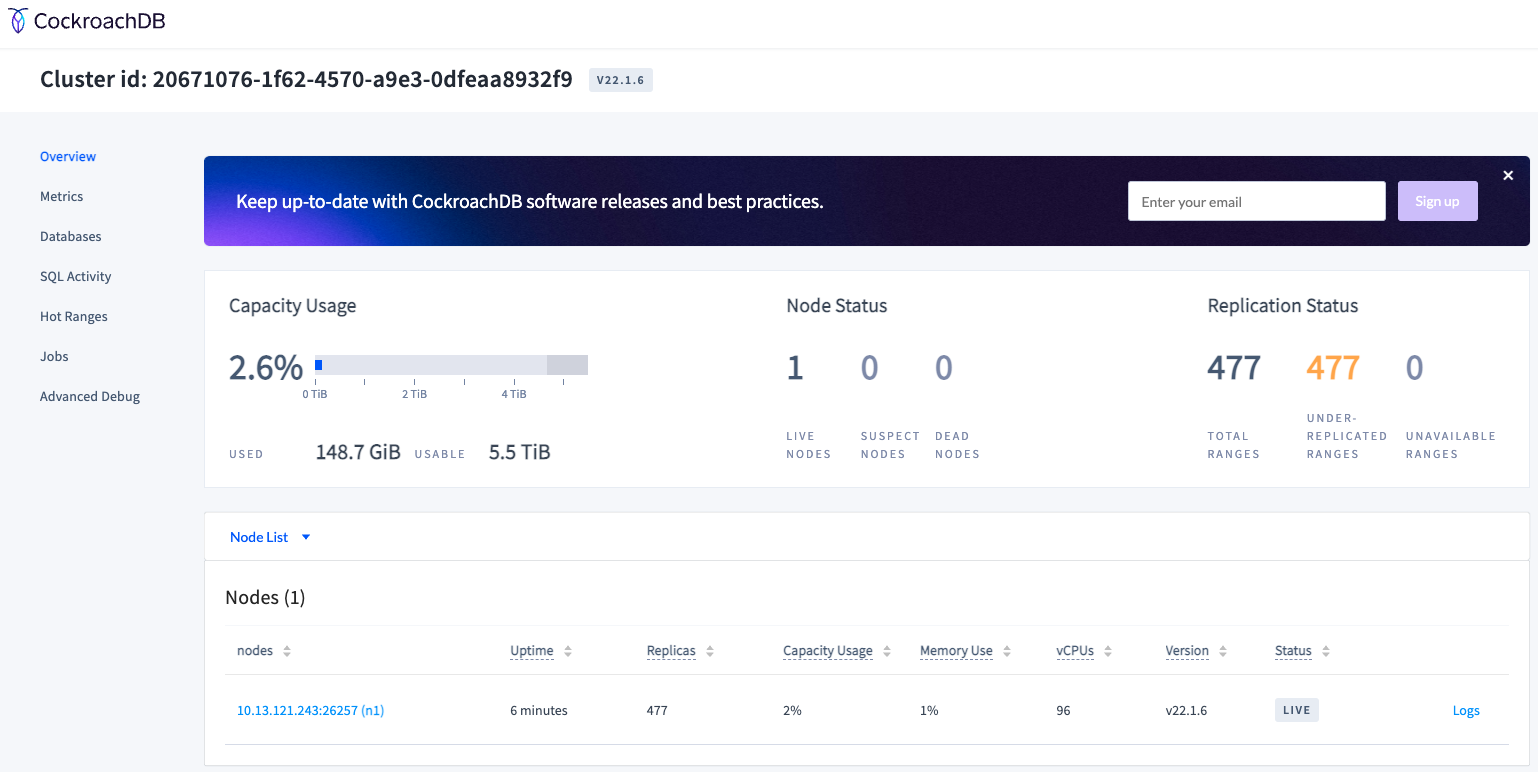This screenshot has height=772, width=1538.
Task: Focus the Enter your email field
Action: tap(1256, 201)
